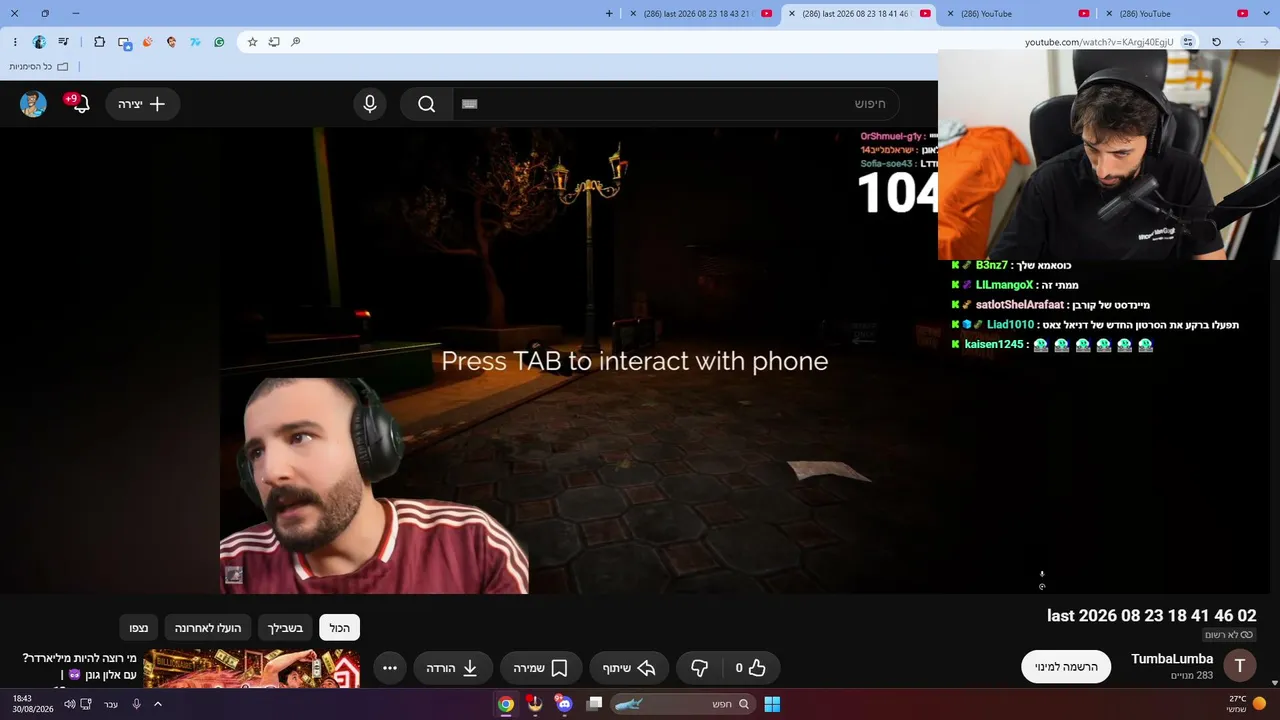Switch to the third tab titled '(286) YouTube'
Screen dimensions: 1280x720
tap(1017, 13)
